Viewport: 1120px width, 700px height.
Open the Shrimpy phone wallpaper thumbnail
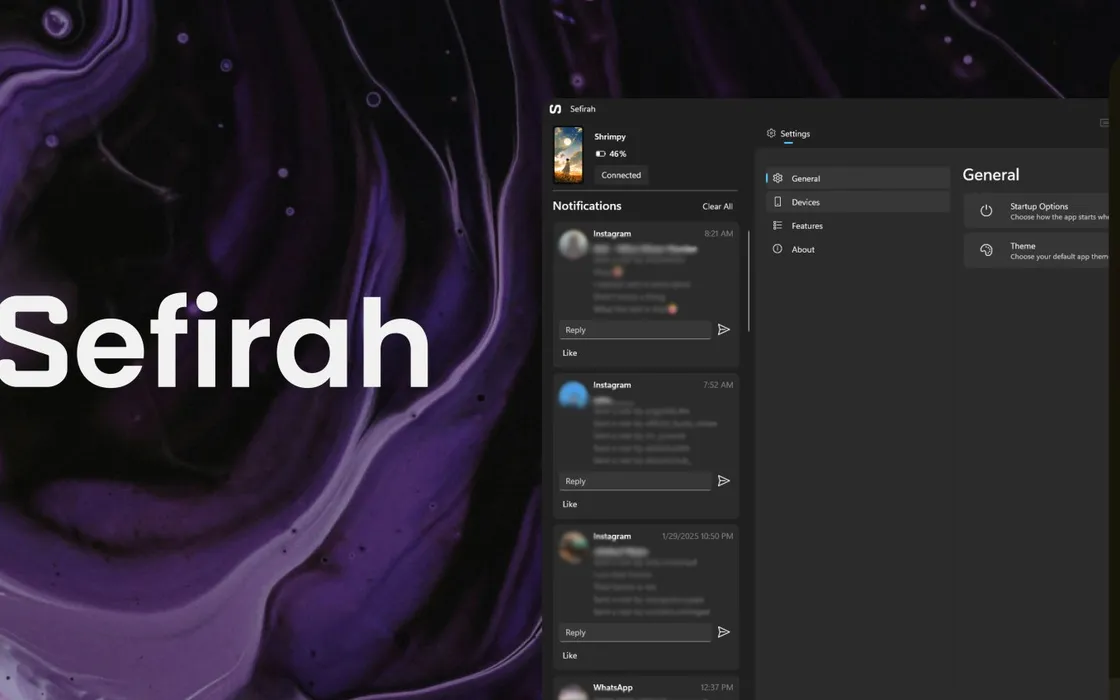pyautogui.click(x=569, y=155)
